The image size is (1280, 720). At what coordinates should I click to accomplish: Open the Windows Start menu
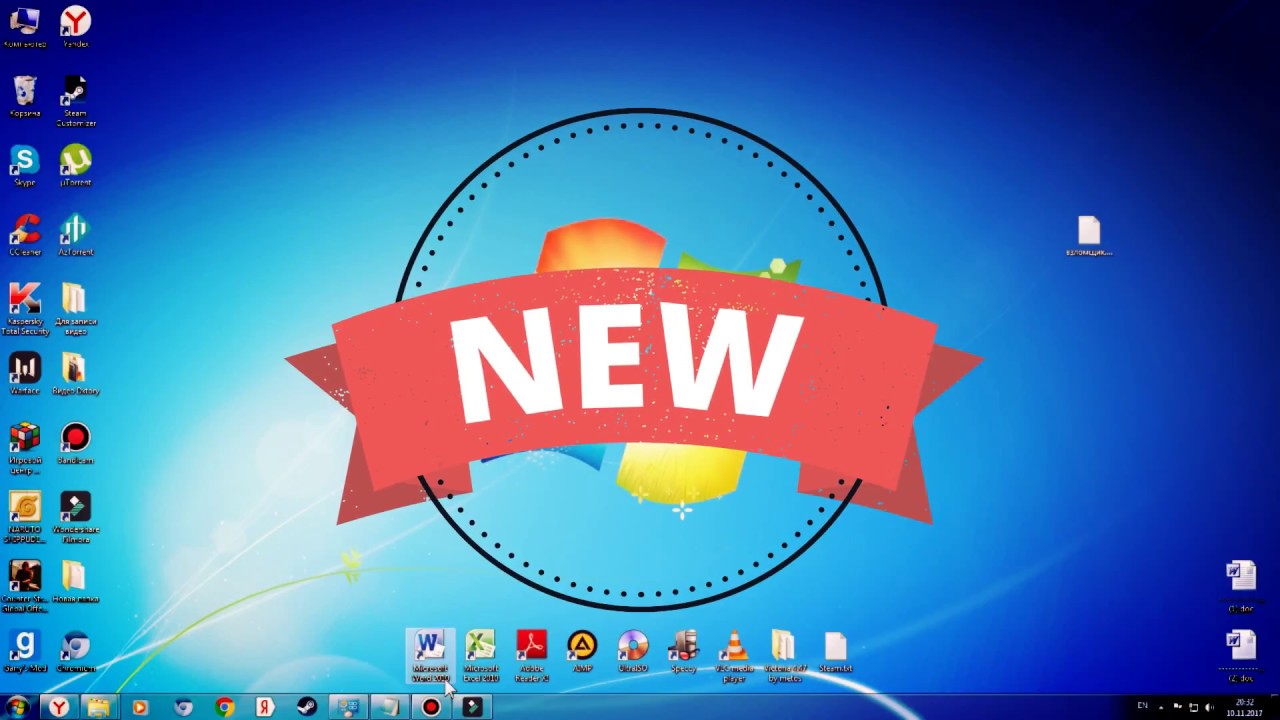17,707
